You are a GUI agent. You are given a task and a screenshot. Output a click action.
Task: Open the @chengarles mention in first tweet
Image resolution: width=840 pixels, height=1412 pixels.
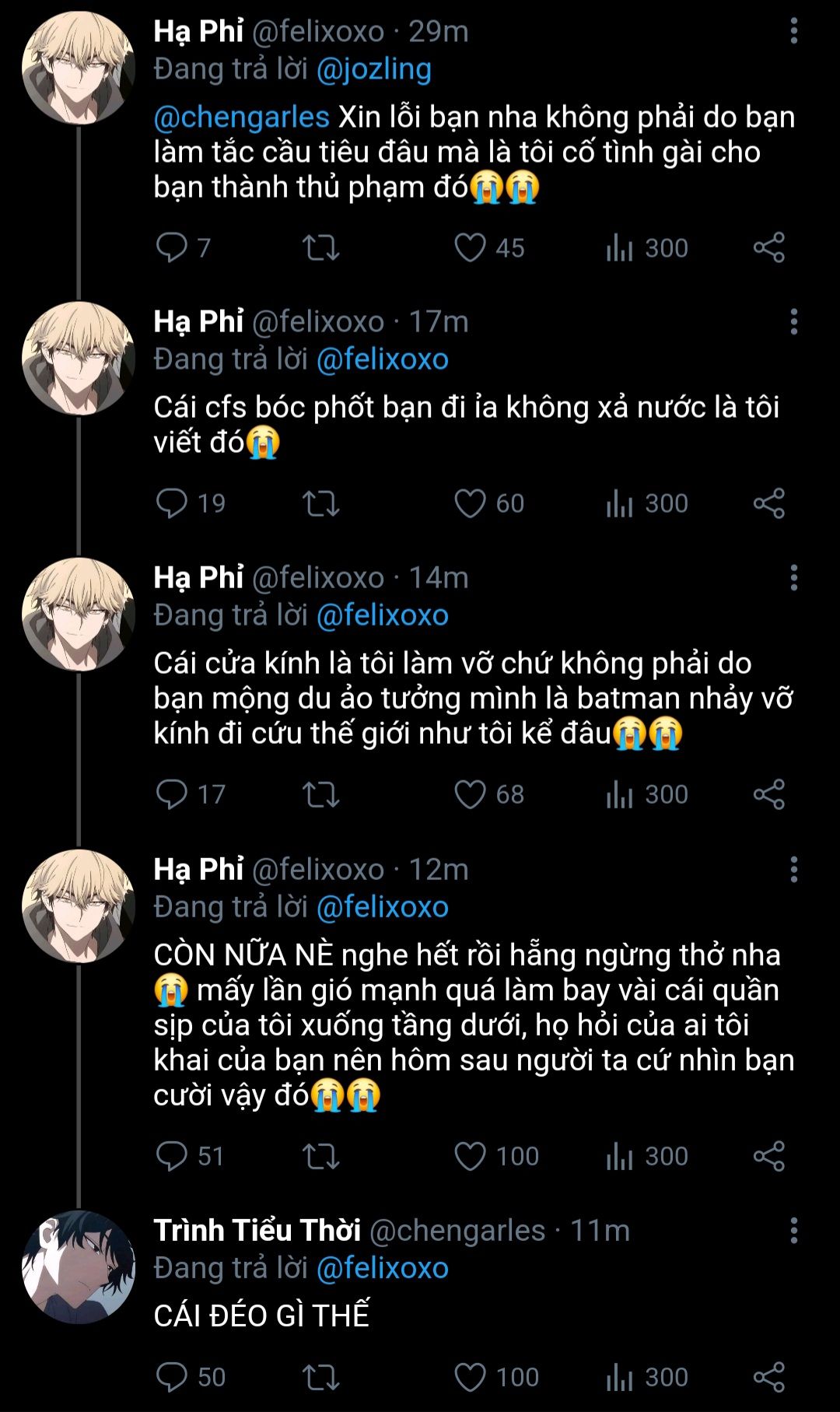242,117
